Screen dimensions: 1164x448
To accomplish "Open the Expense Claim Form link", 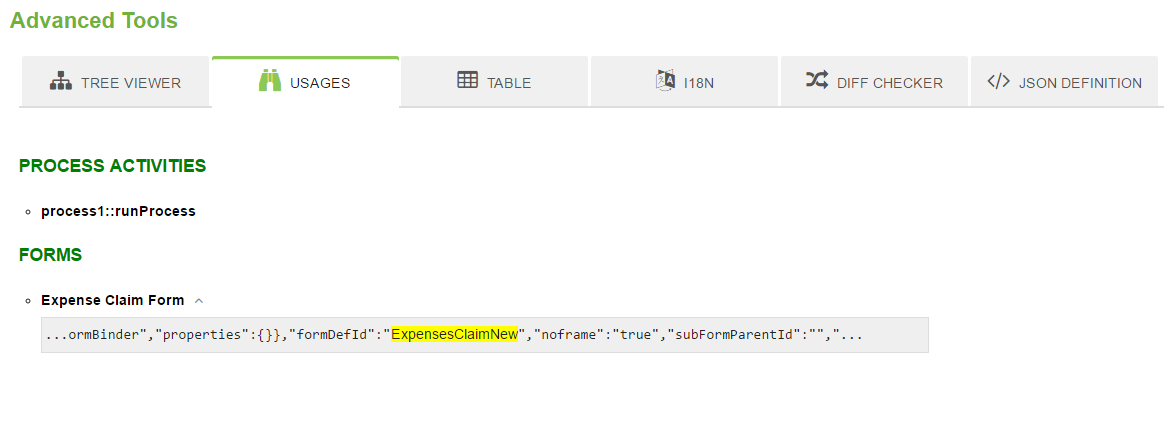I will [112, 300].
